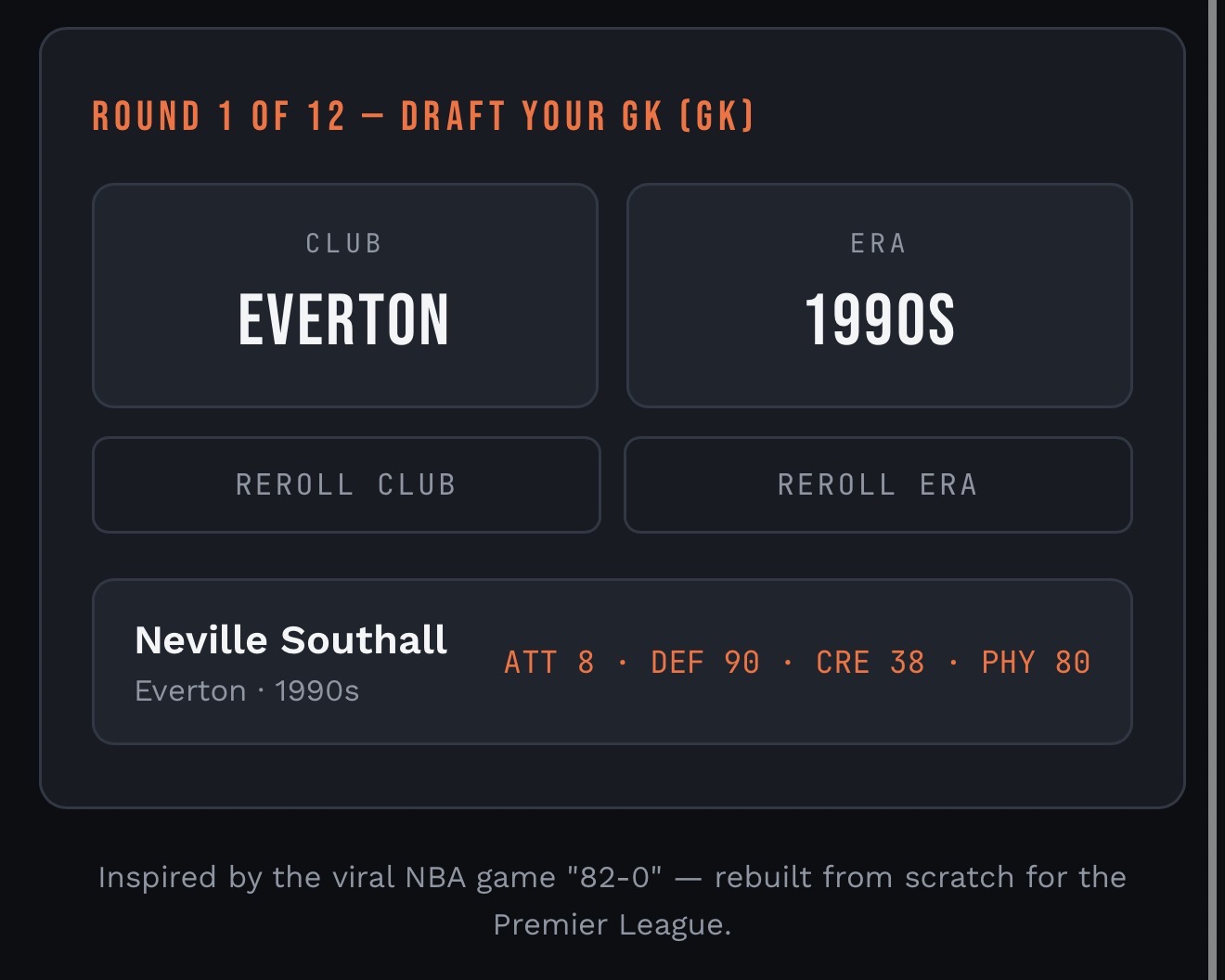Draft the Neville Southall player card
1225x980 pixels.
coord(612,662)
